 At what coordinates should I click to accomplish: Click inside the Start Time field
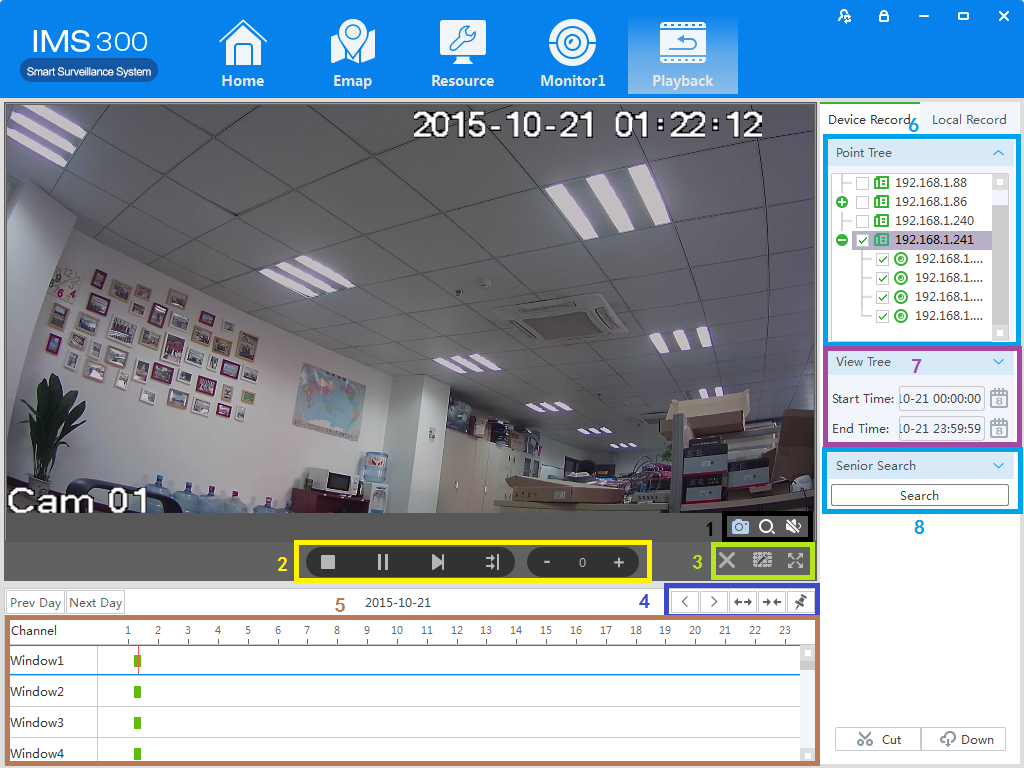pos(941,398)
